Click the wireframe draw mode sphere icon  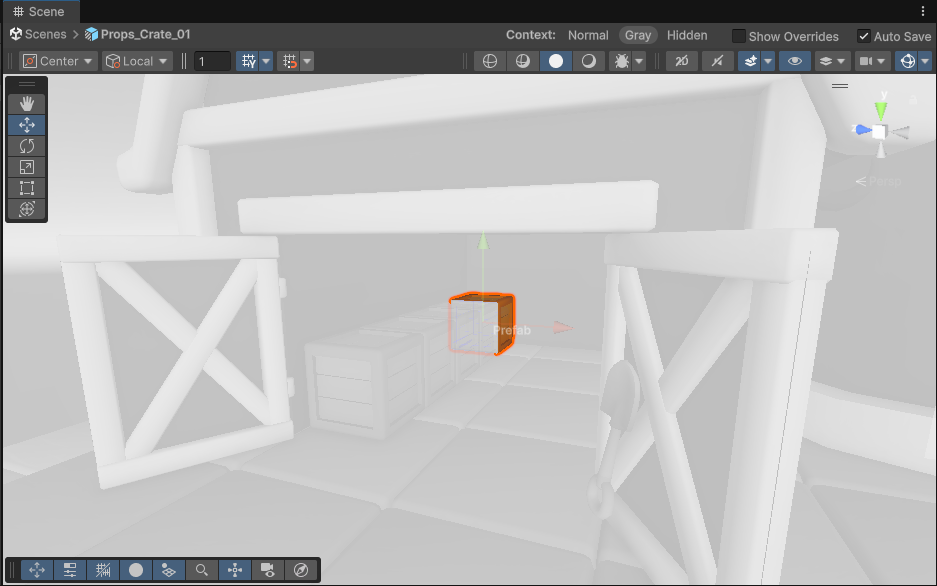[490, 61]
